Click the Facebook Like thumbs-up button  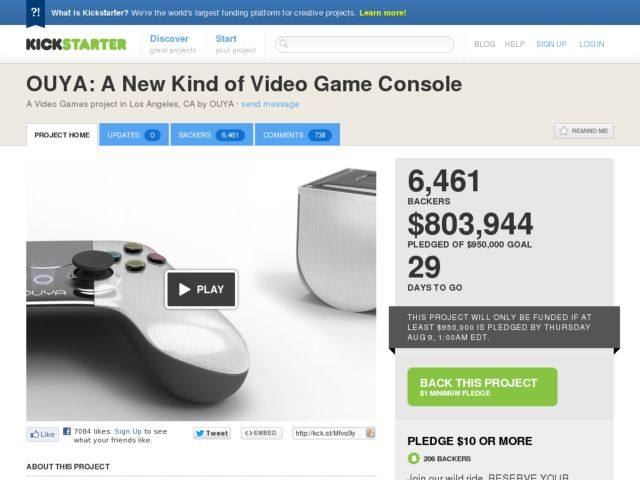[43, 434]
